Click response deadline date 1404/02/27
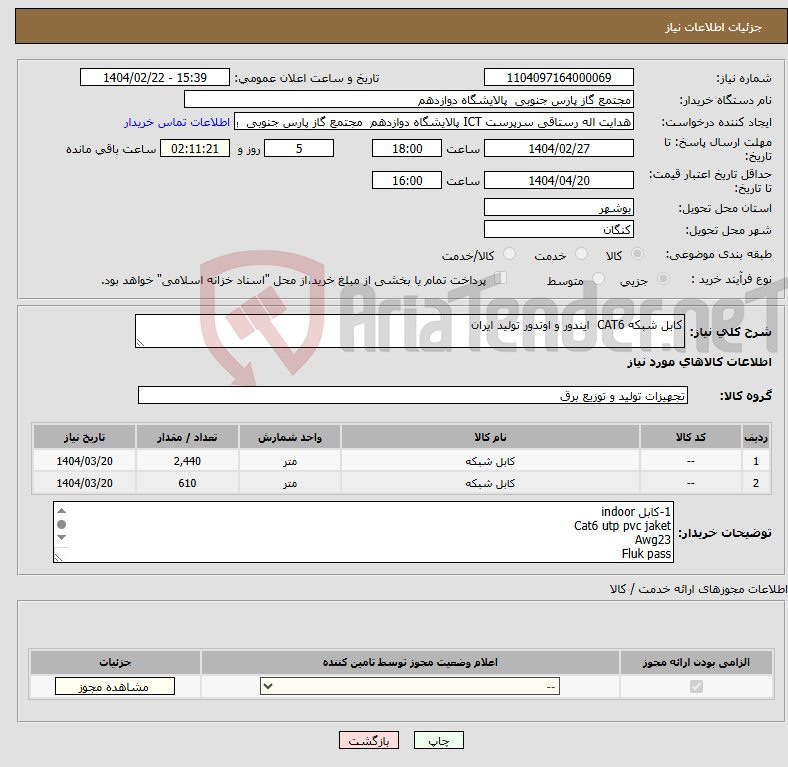This screenshot has width=788, height=767. pos(558,148)
